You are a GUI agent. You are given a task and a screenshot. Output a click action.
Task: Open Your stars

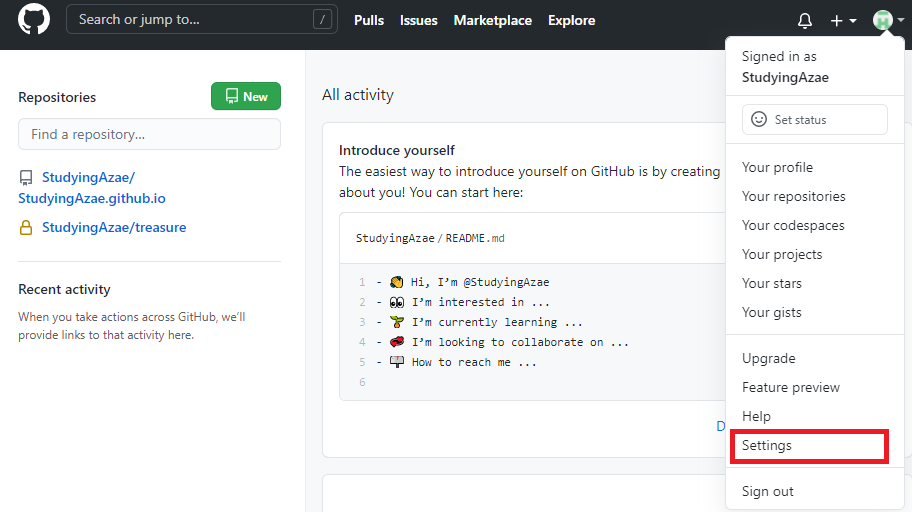coord(771,283)
